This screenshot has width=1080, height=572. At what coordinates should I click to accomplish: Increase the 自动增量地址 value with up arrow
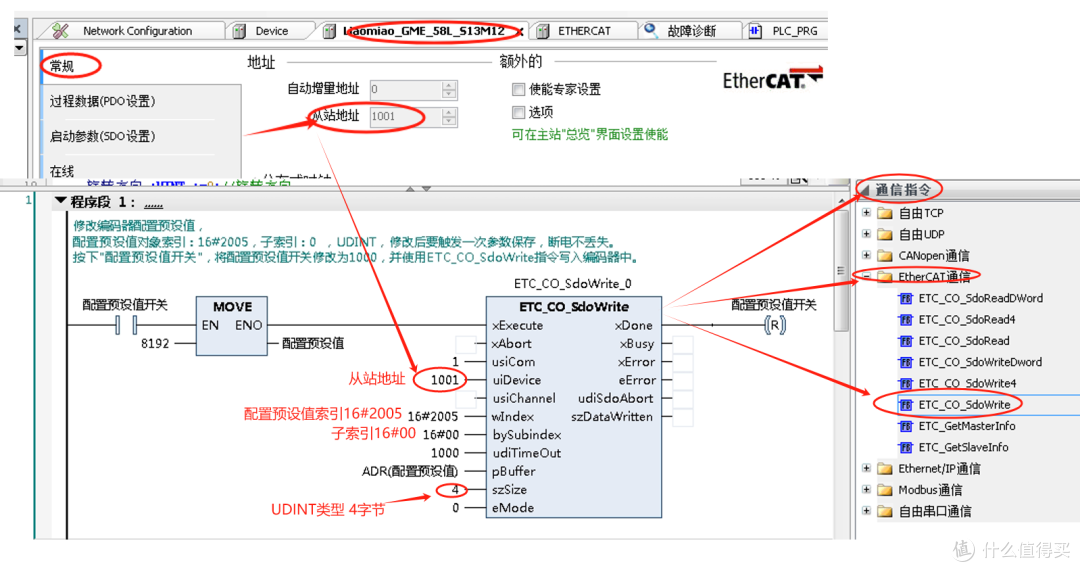[449, 85]
